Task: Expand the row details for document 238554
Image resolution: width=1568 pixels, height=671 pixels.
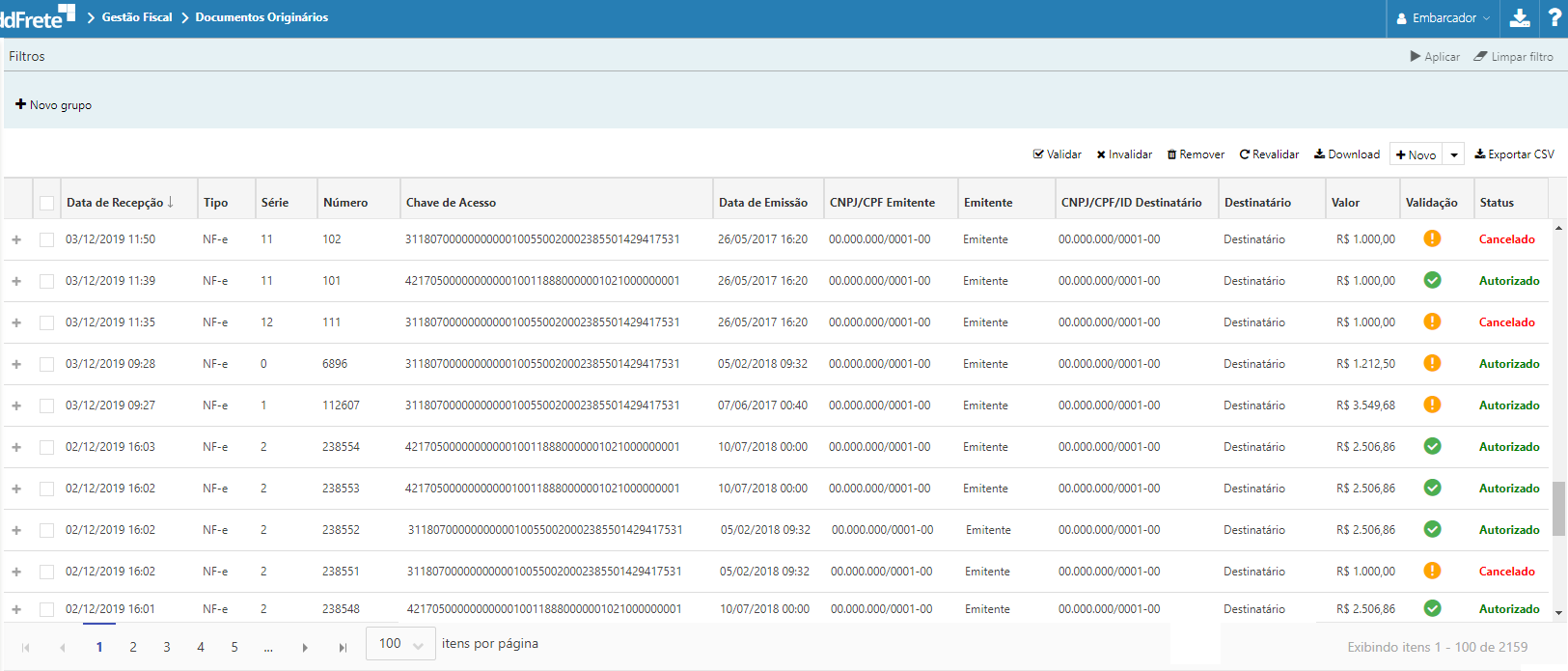Action: pyautogui.click(x=16, y=447)
